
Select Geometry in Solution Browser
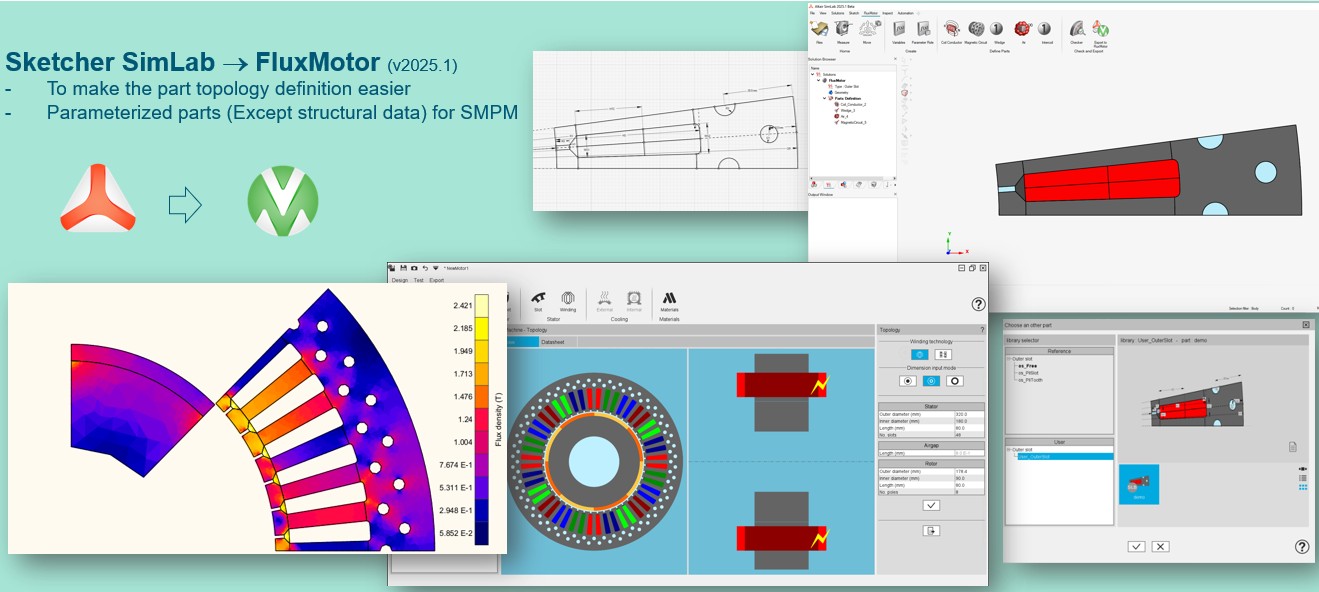click(x=841, y=92)
